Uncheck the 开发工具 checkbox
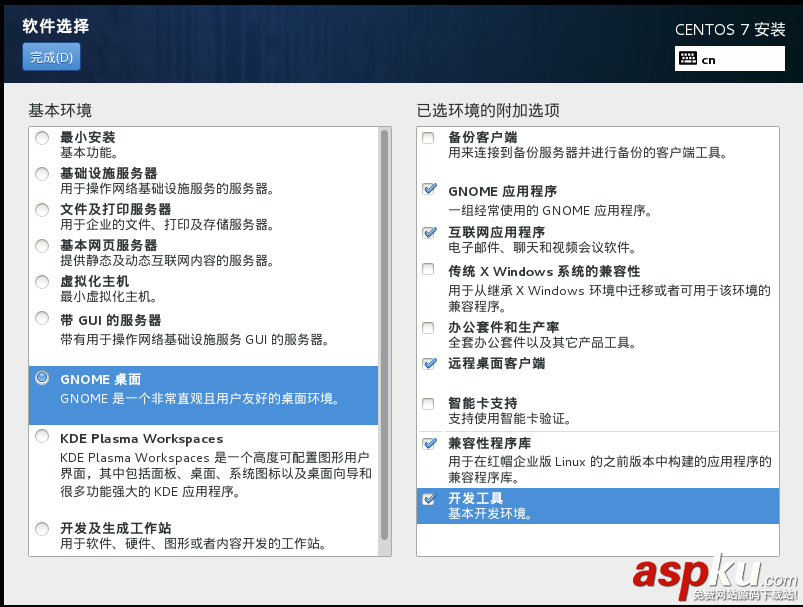Screen dimensions: 803x607 click(429, 498)
